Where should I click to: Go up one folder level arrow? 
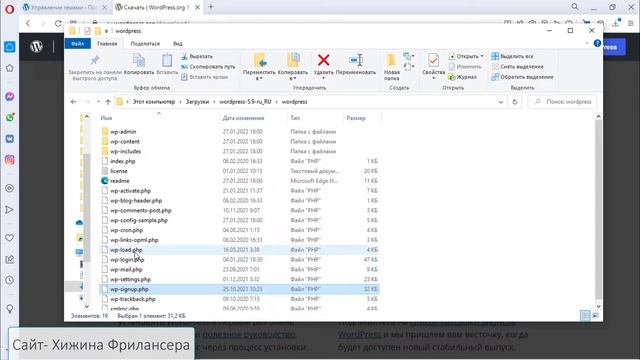point(108,102)
